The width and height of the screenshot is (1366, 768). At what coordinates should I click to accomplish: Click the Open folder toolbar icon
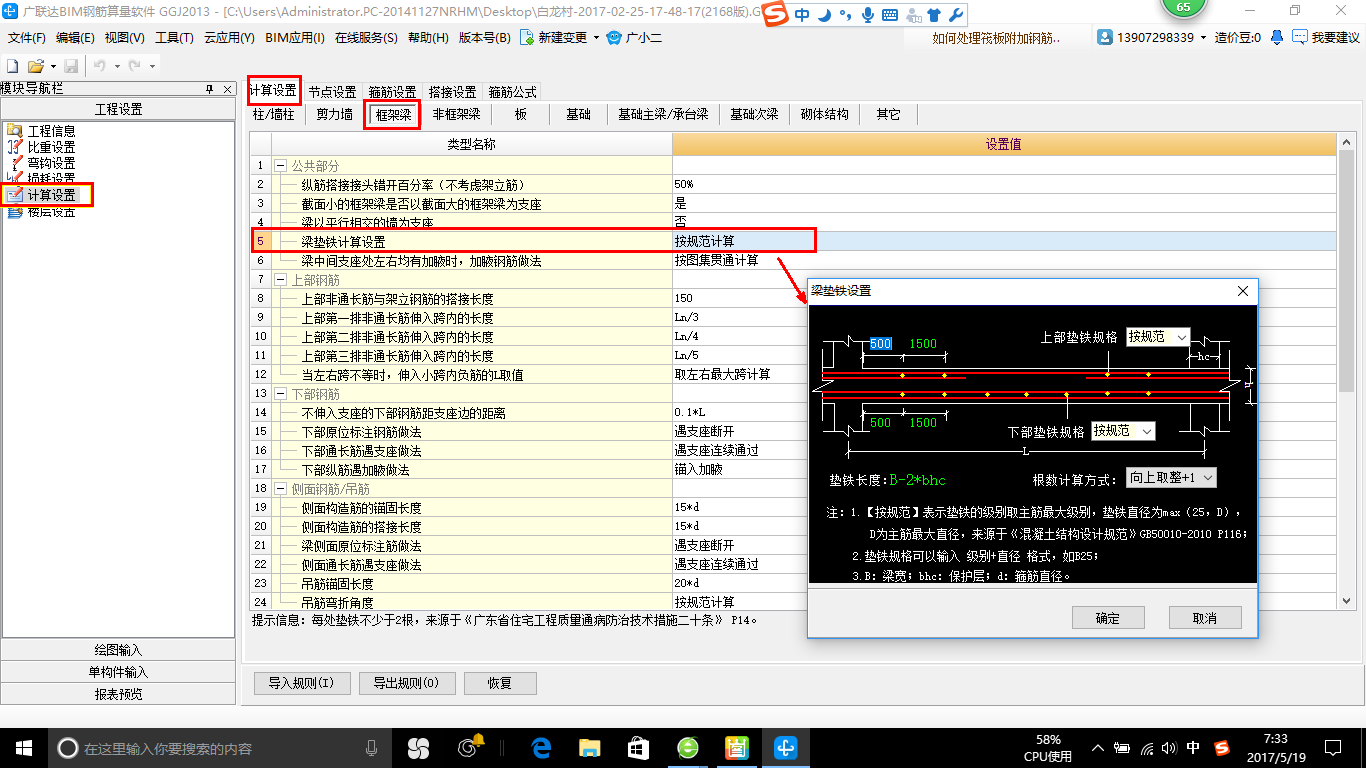35,66
